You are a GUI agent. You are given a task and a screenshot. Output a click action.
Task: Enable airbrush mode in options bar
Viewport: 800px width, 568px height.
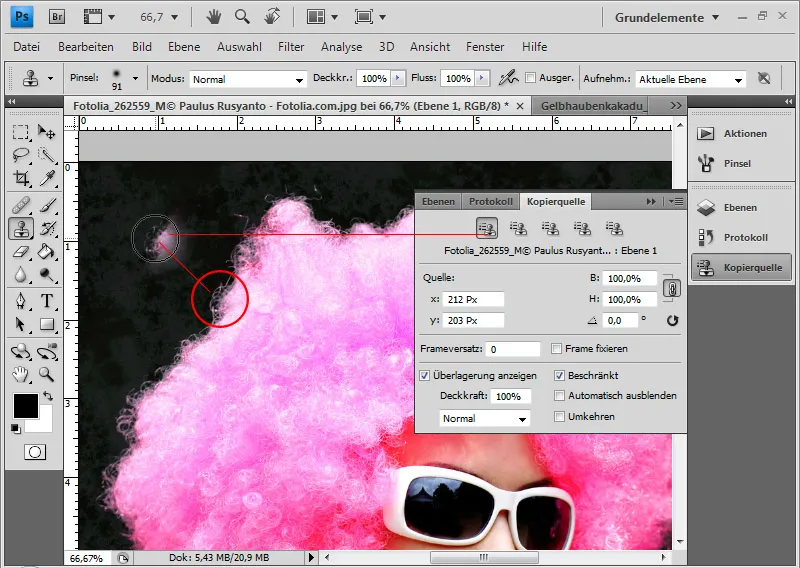point(508,78)
